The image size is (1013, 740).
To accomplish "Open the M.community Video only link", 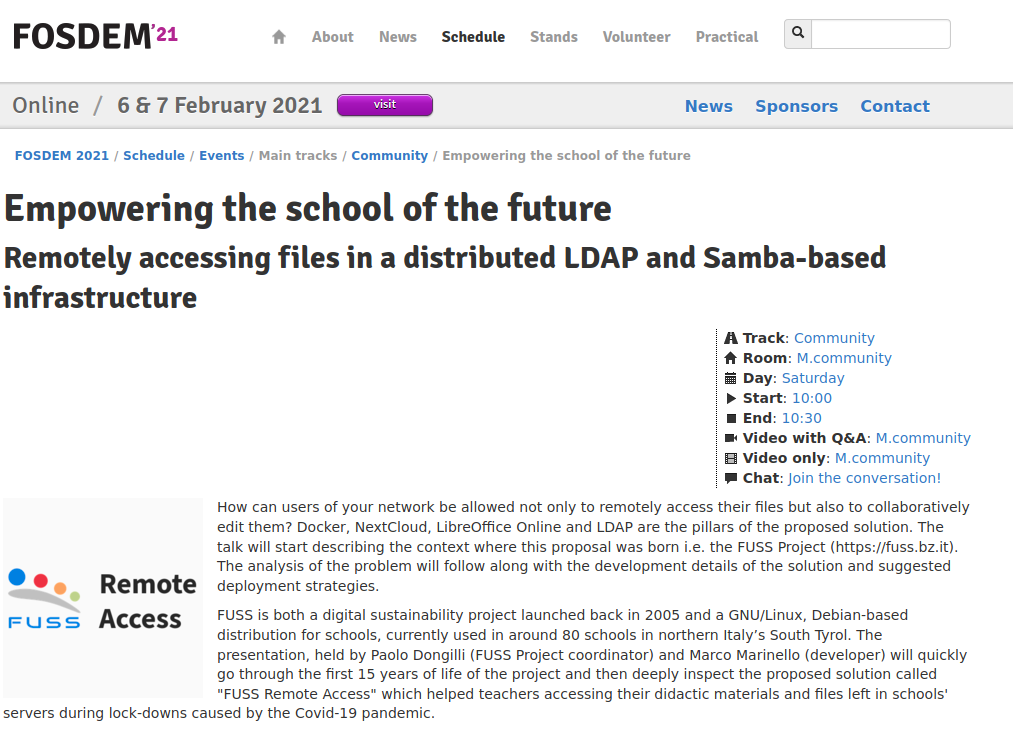I will coord(882,458).
